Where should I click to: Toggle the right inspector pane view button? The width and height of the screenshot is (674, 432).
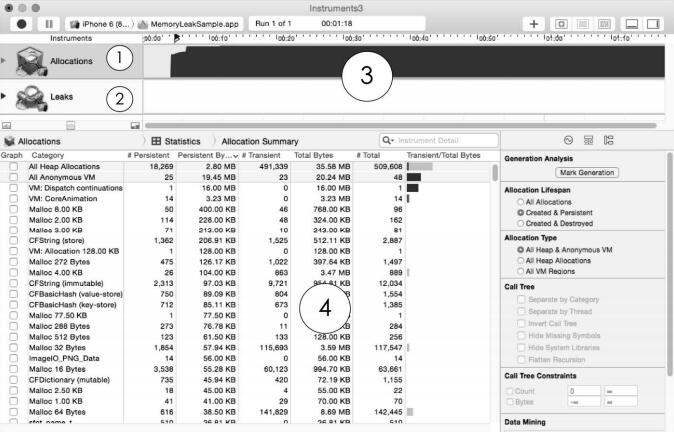point(654,22)
